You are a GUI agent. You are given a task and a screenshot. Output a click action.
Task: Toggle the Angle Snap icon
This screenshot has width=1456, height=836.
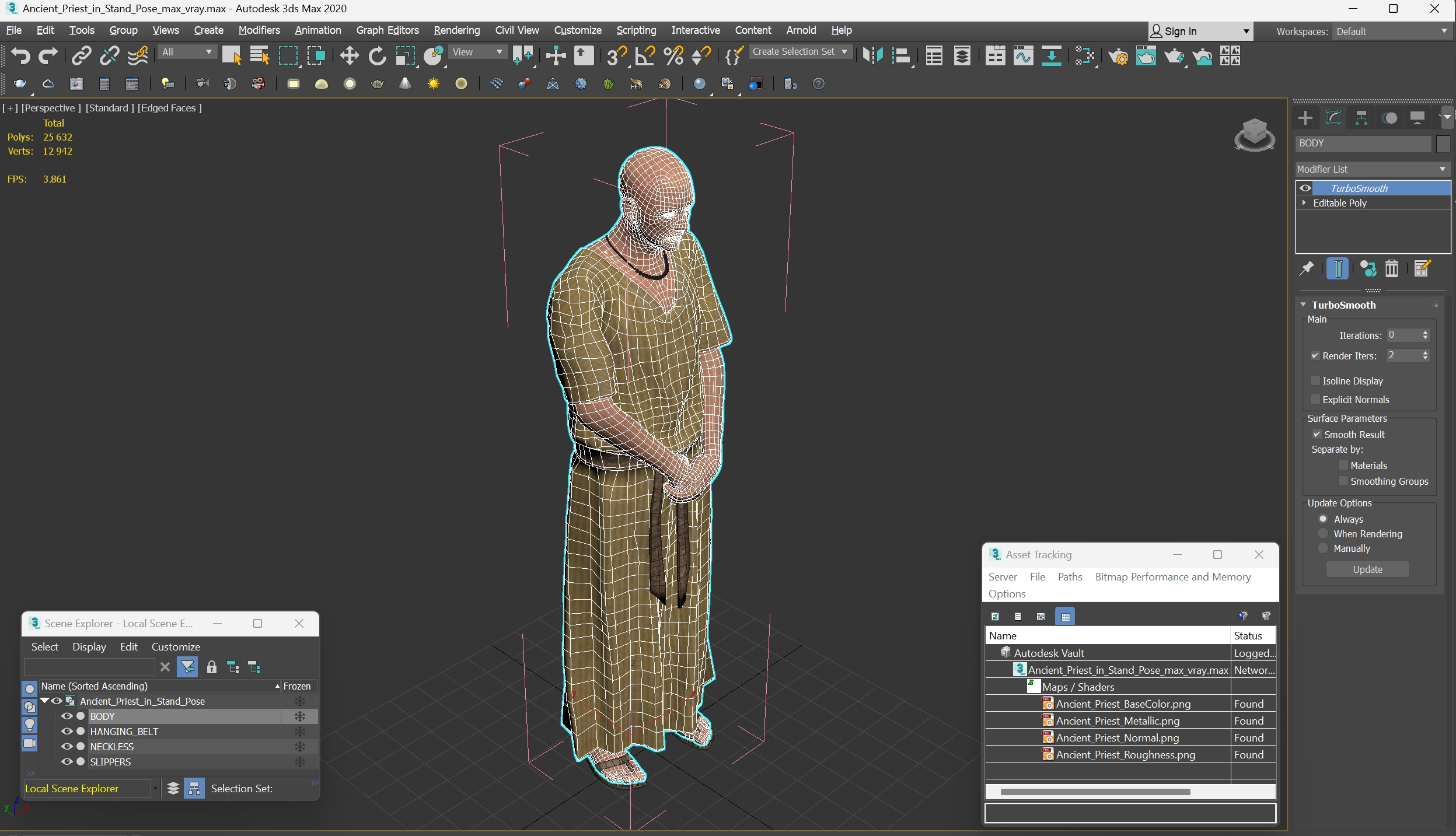click(645, 56)
